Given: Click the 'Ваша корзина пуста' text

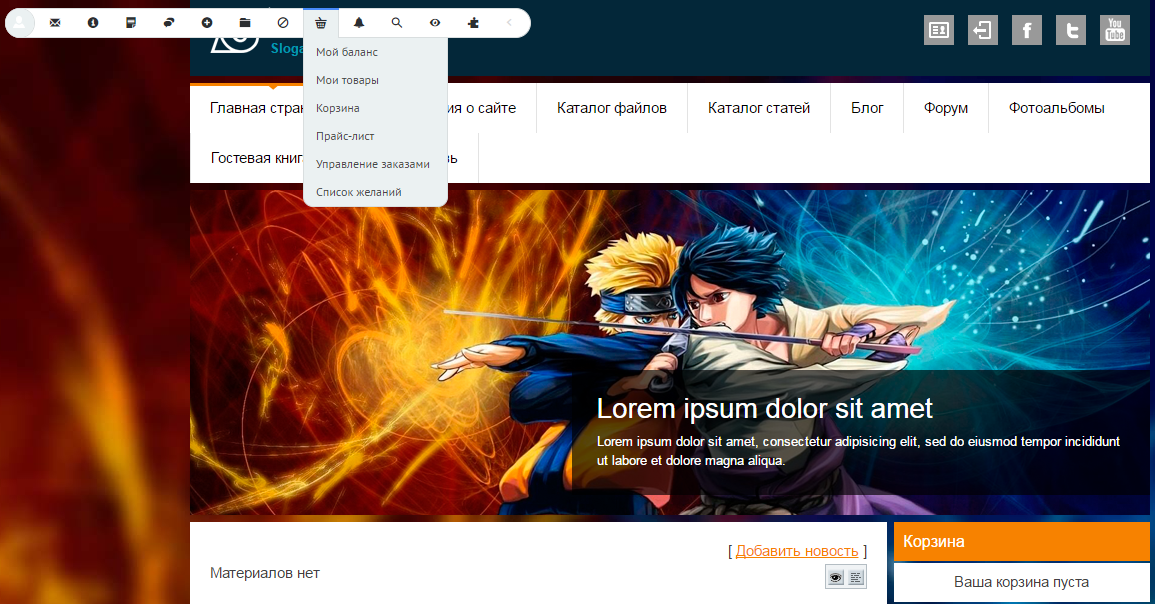Looking at the screenshot, I should [x=1022, y=582].
